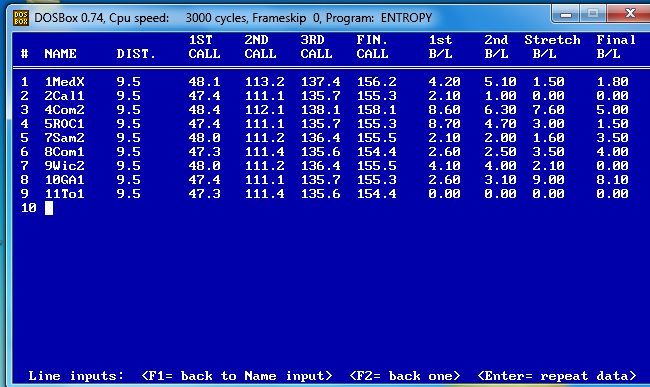
Task: Click the blinking cursor on line 10
Action: pyautogui.click(x=49, y=208)
